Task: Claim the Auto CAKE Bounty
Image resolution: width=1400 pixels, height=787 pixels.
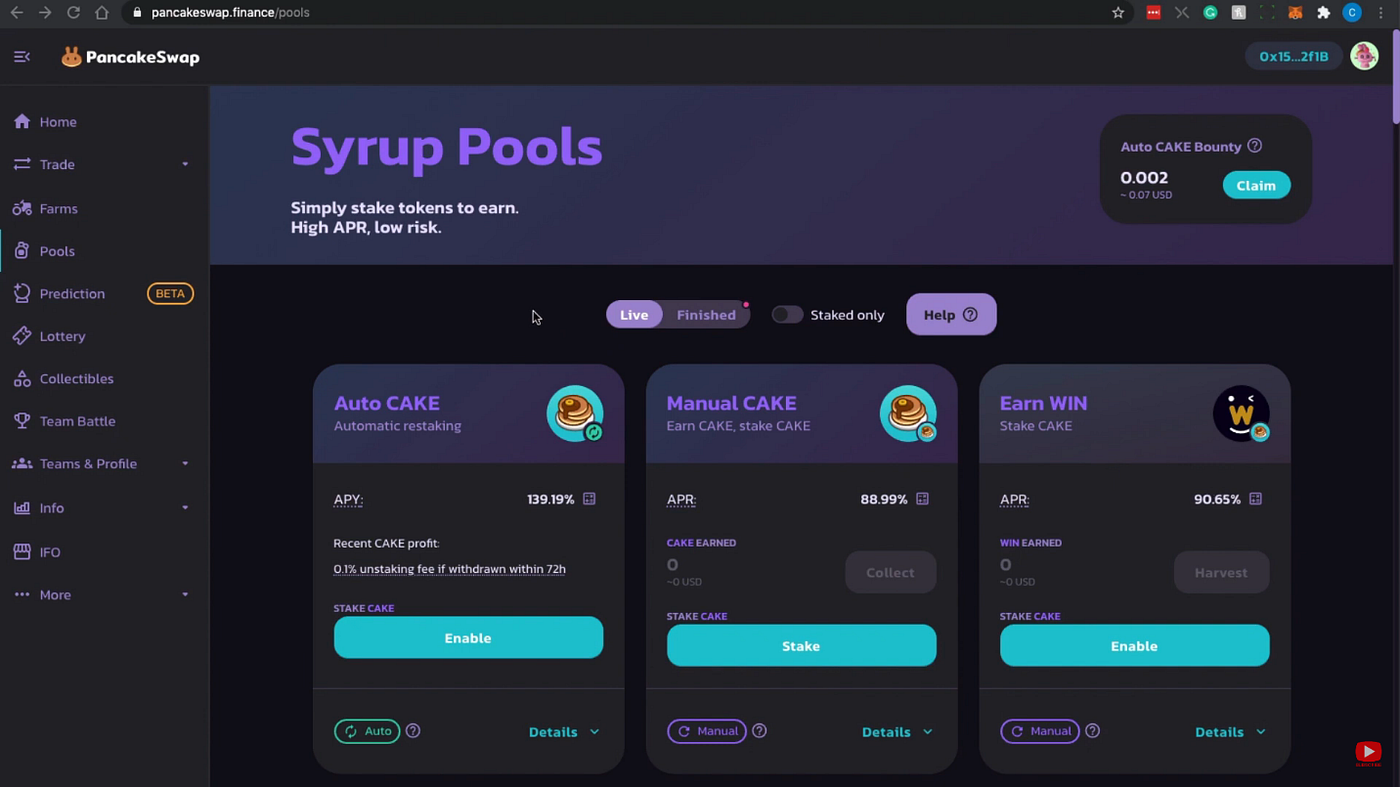Action: (1256, 185)
